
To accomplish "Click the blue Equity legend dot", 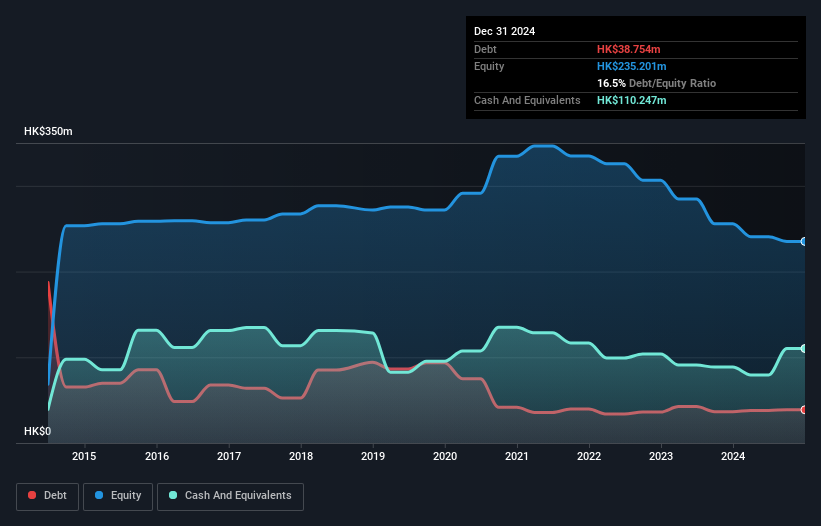I will point(99,495).
